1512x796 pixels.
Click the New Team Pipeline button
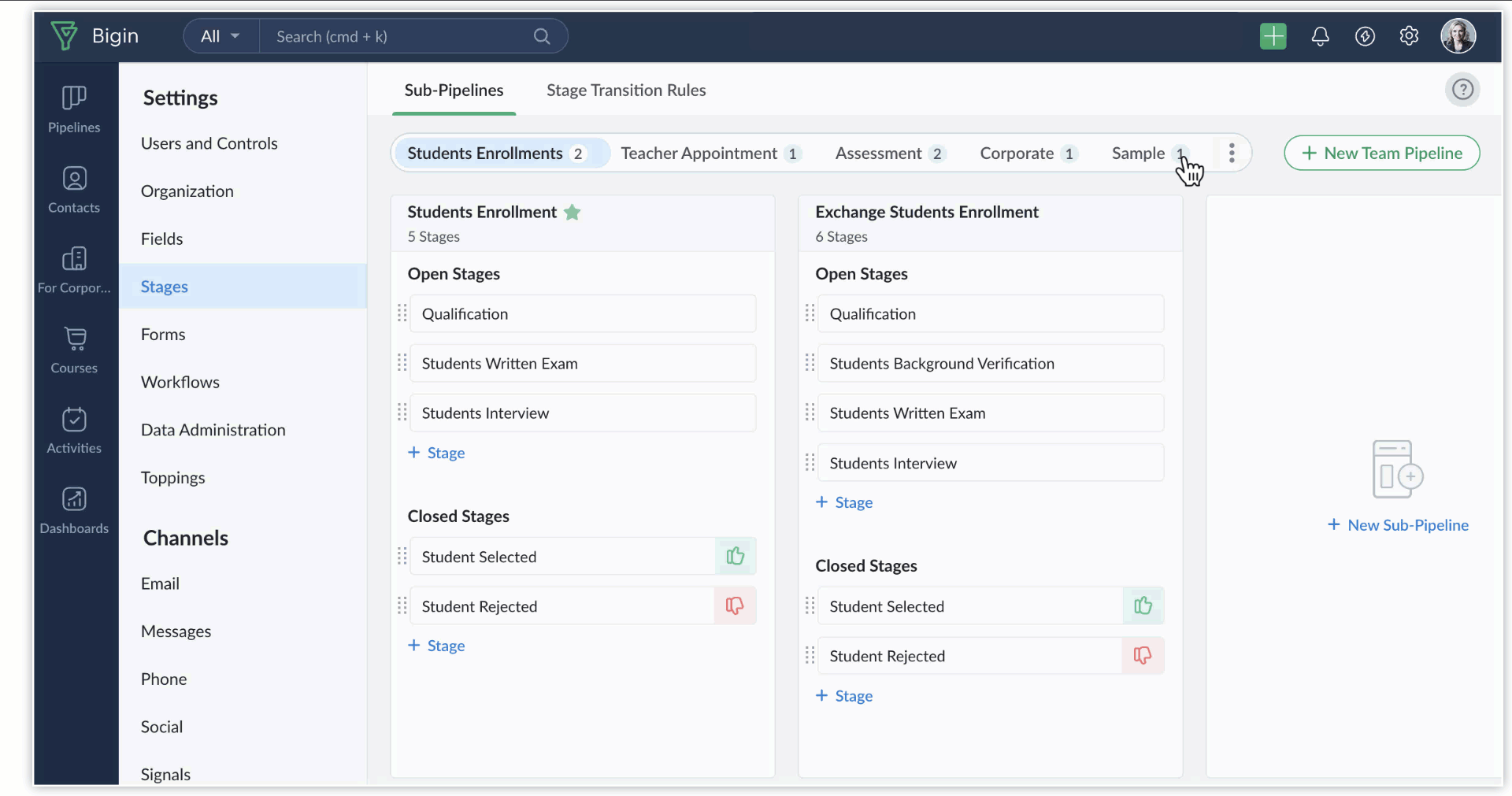pos(1382,154)
